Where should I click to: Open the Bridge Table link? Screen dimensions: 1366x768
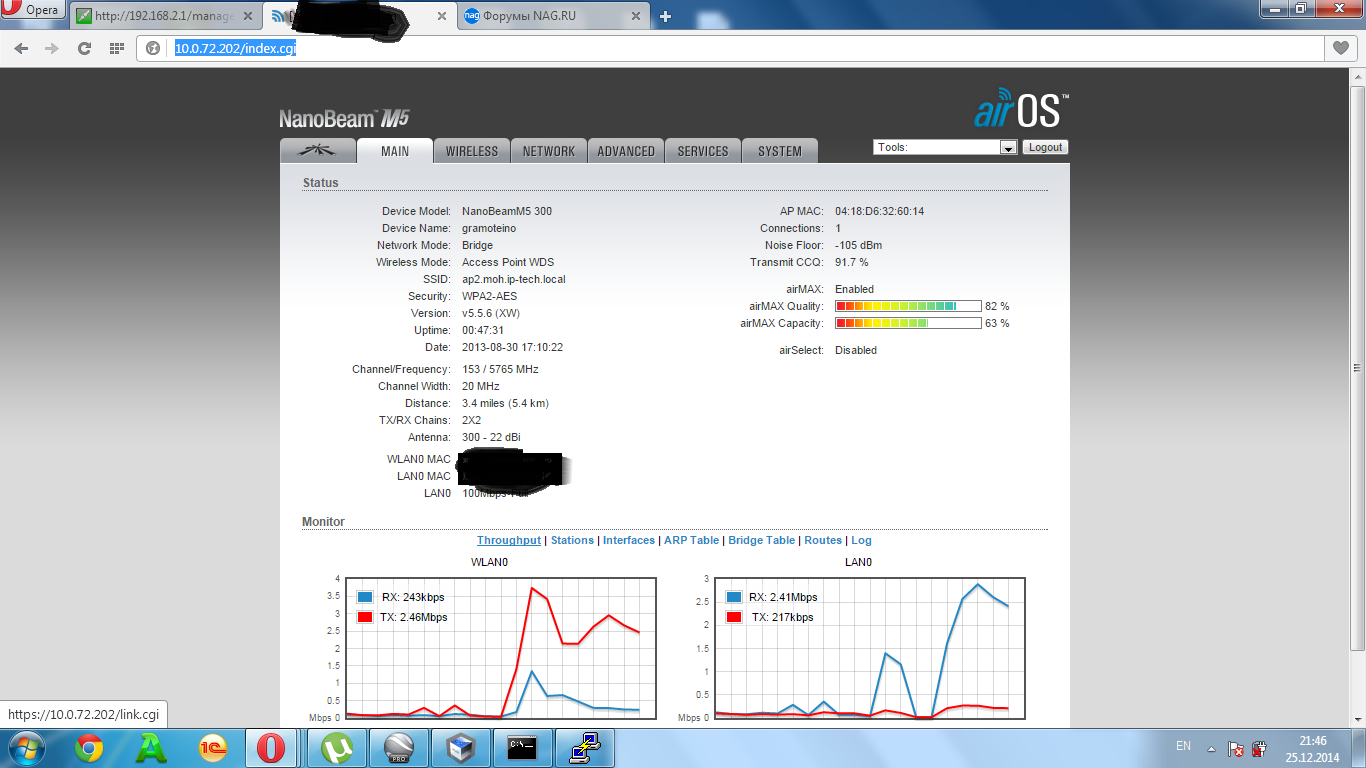point(762,540)
